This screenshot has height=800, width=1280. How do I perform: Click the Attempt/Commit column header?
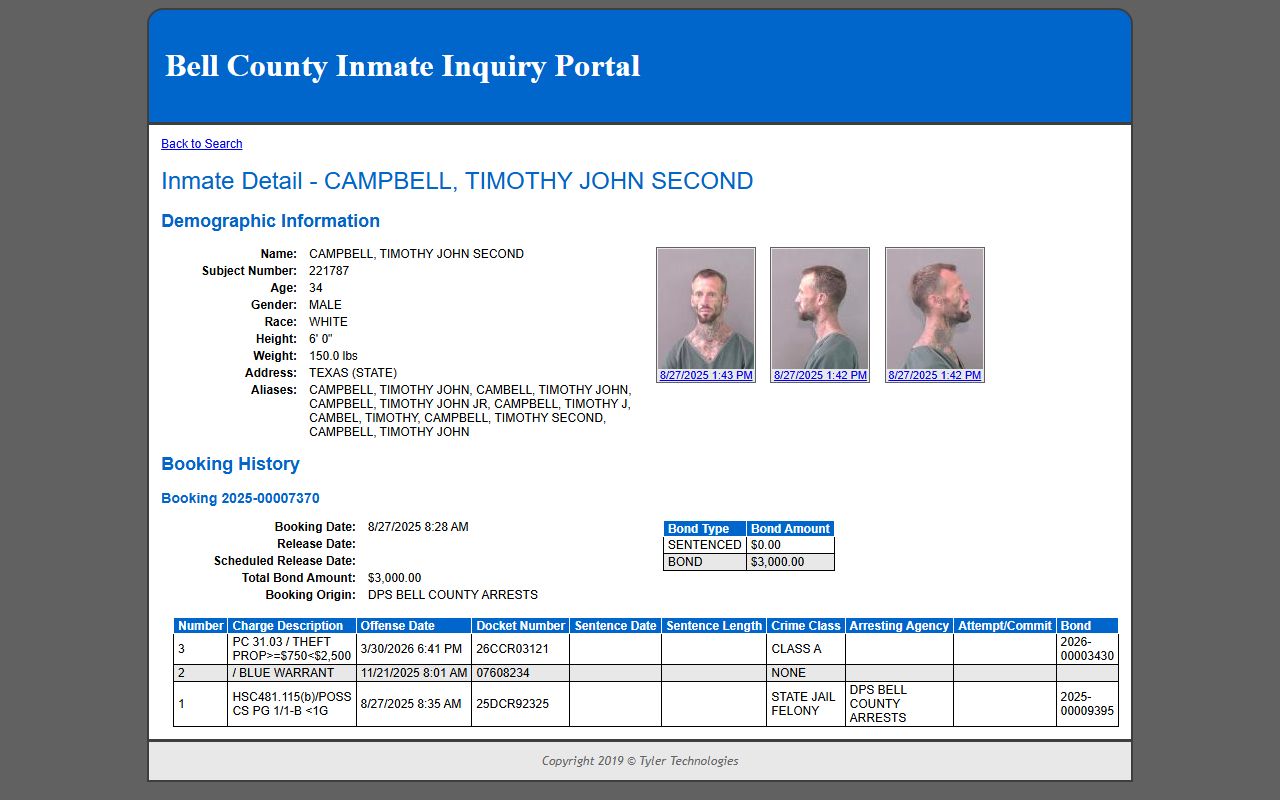click(1005, 626)
